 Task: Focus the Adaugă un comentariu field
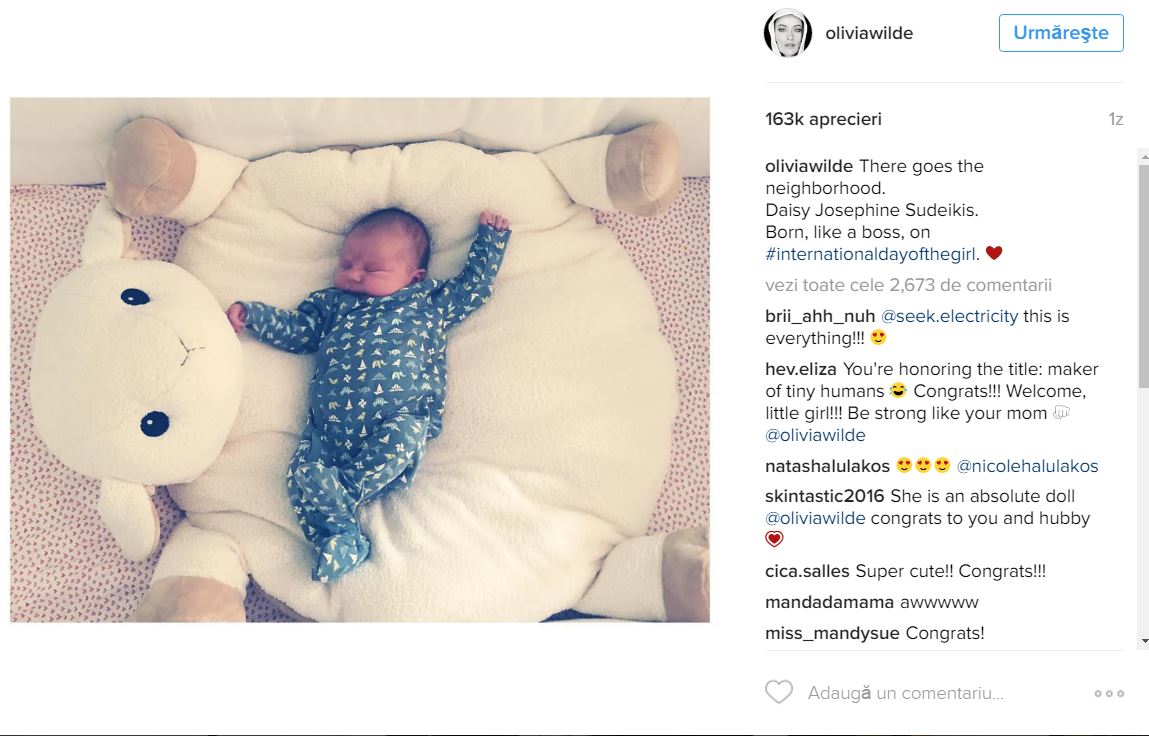pyautogui.click(x=945, y=693)
